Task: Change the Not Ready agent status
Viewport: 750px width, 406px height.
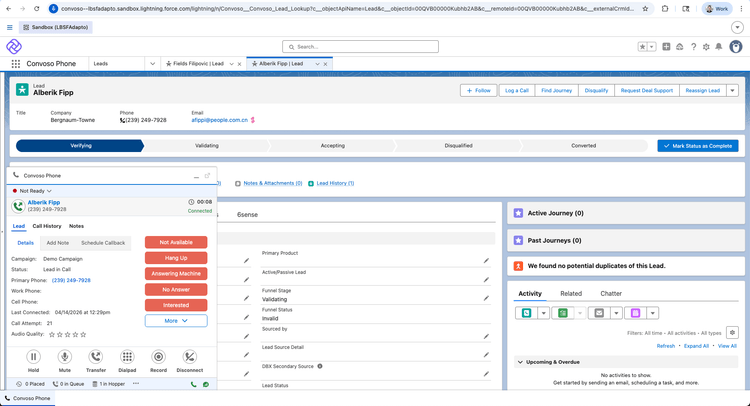Action: tap(33, 191)
